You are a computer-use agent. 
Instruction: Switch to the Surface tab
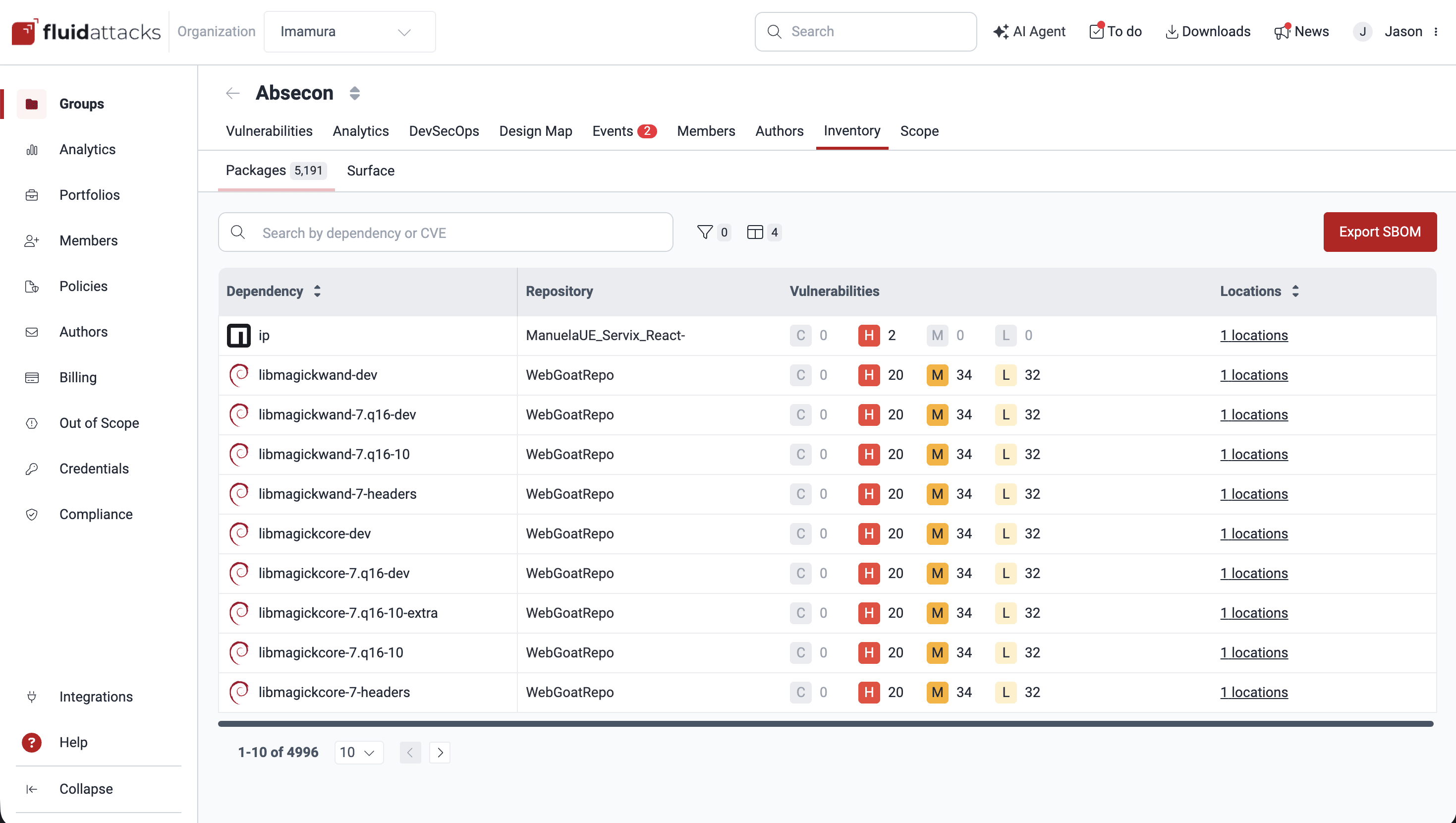point(370,170)
